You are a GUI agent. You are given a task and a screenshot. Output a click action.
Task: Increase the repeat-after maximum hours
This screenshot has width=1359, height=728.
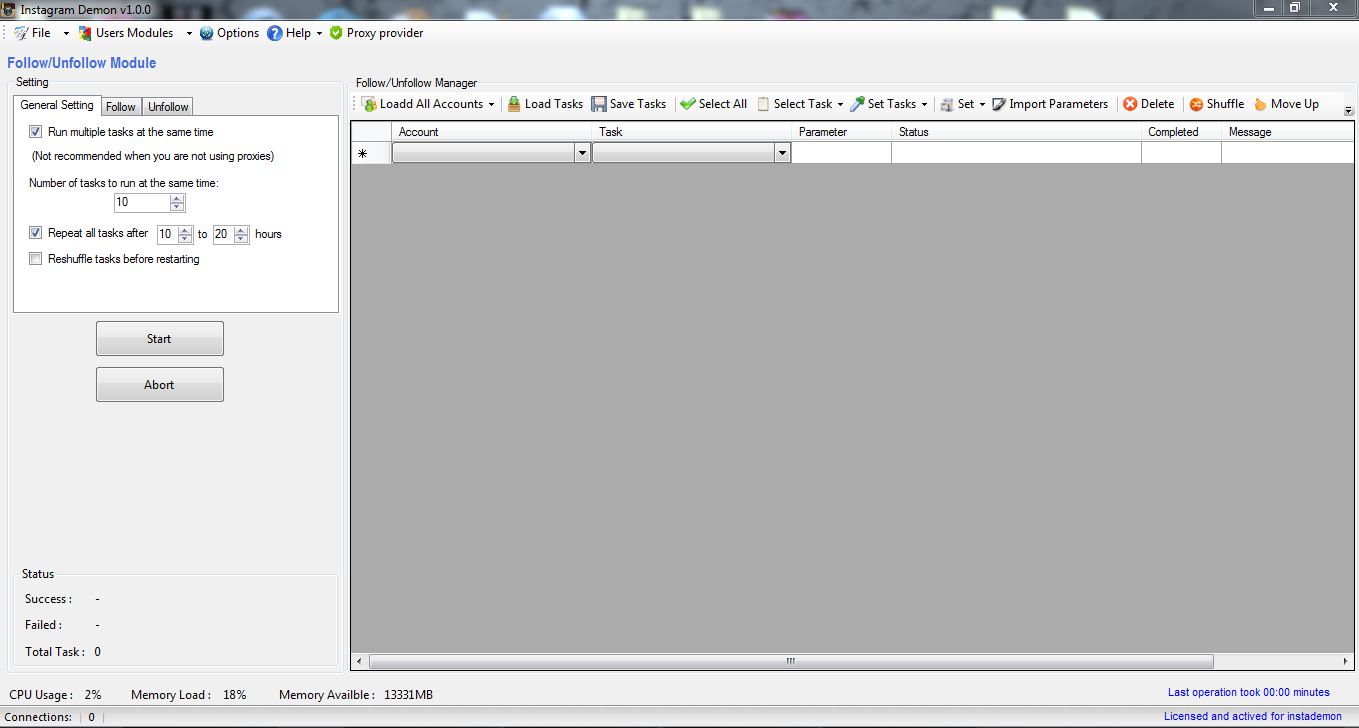point(241,230)
